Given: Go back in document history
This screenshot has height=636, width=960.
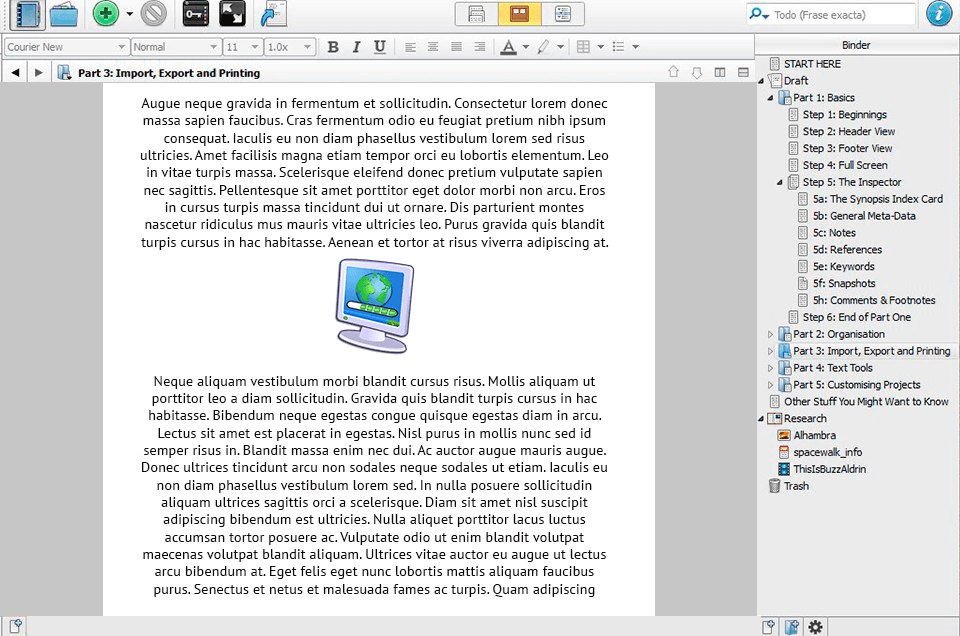Looking at the screenshot, I should click(x=15, y=73).
